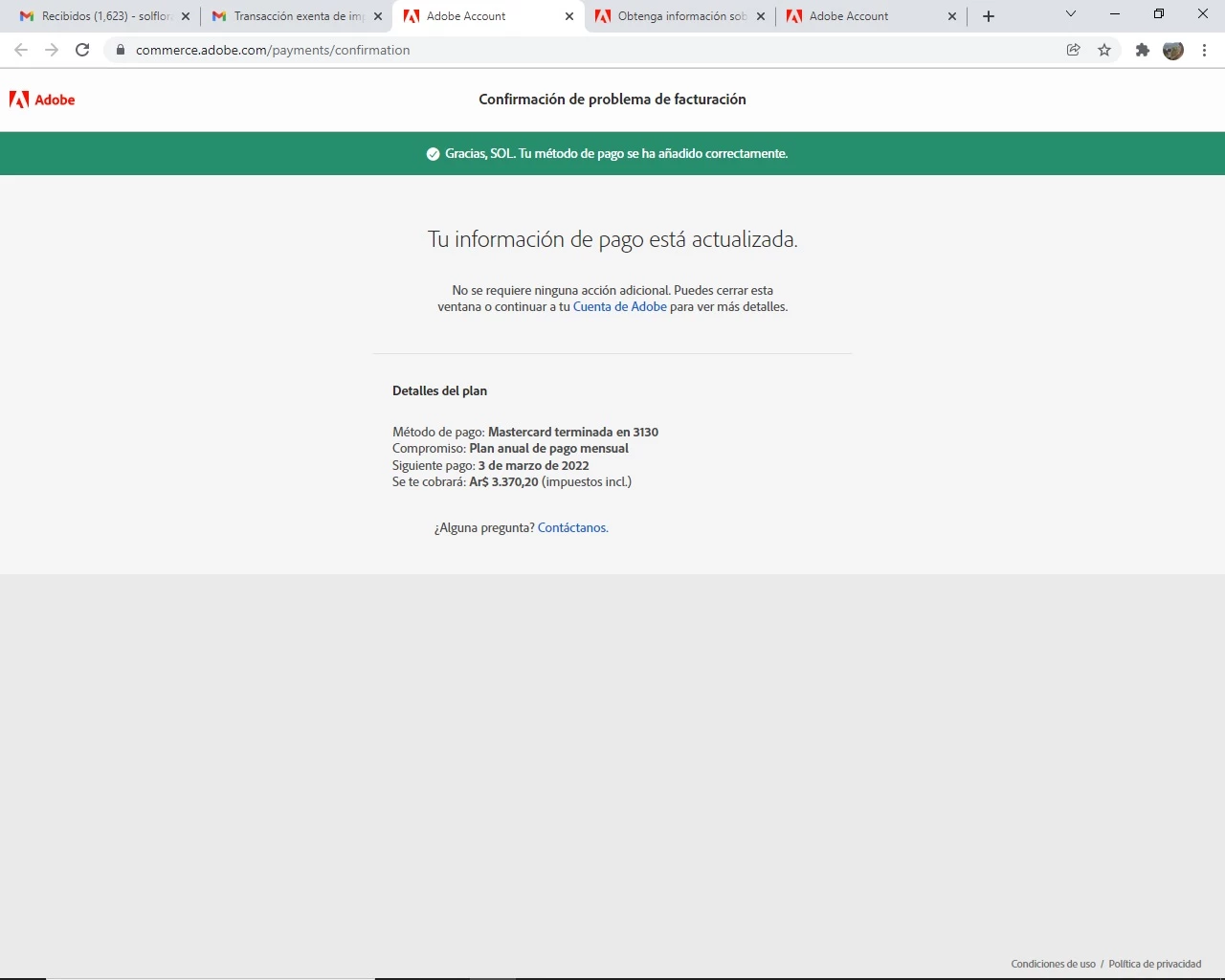
Task: Click '3 de marzo de 2022' date
Action: [533, 466]
